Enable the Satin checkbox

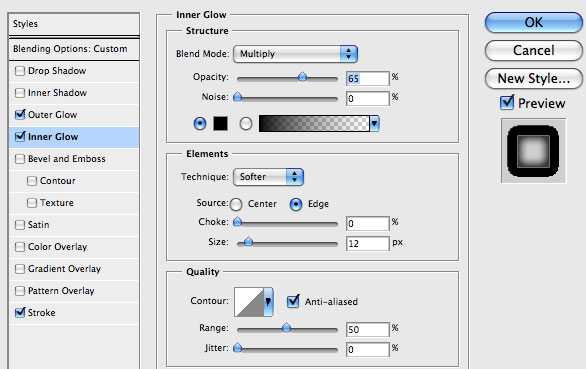coord(20,225)
